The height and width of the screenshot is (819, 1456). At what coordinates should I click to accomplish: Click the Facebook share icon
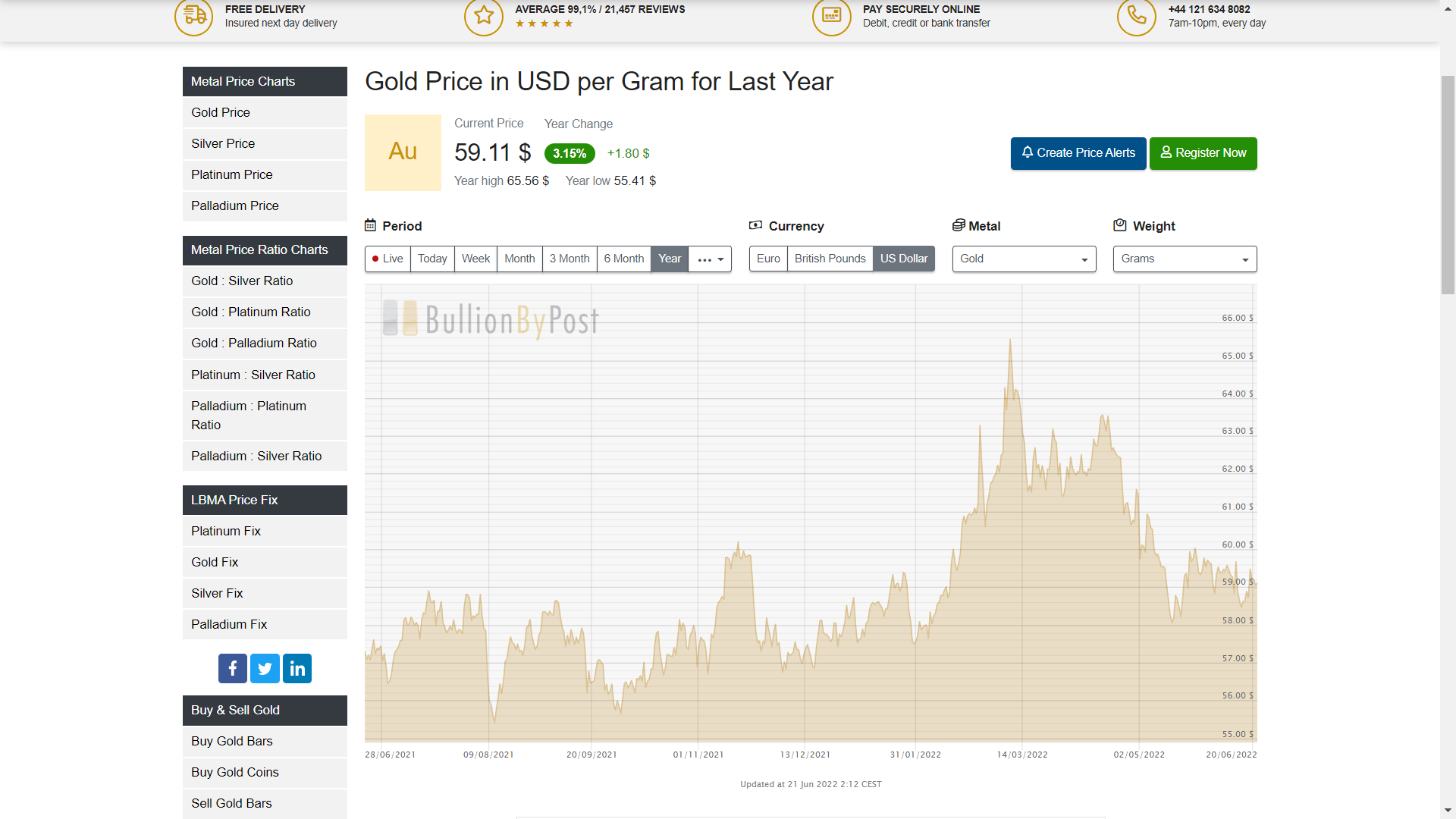point(233,668)
